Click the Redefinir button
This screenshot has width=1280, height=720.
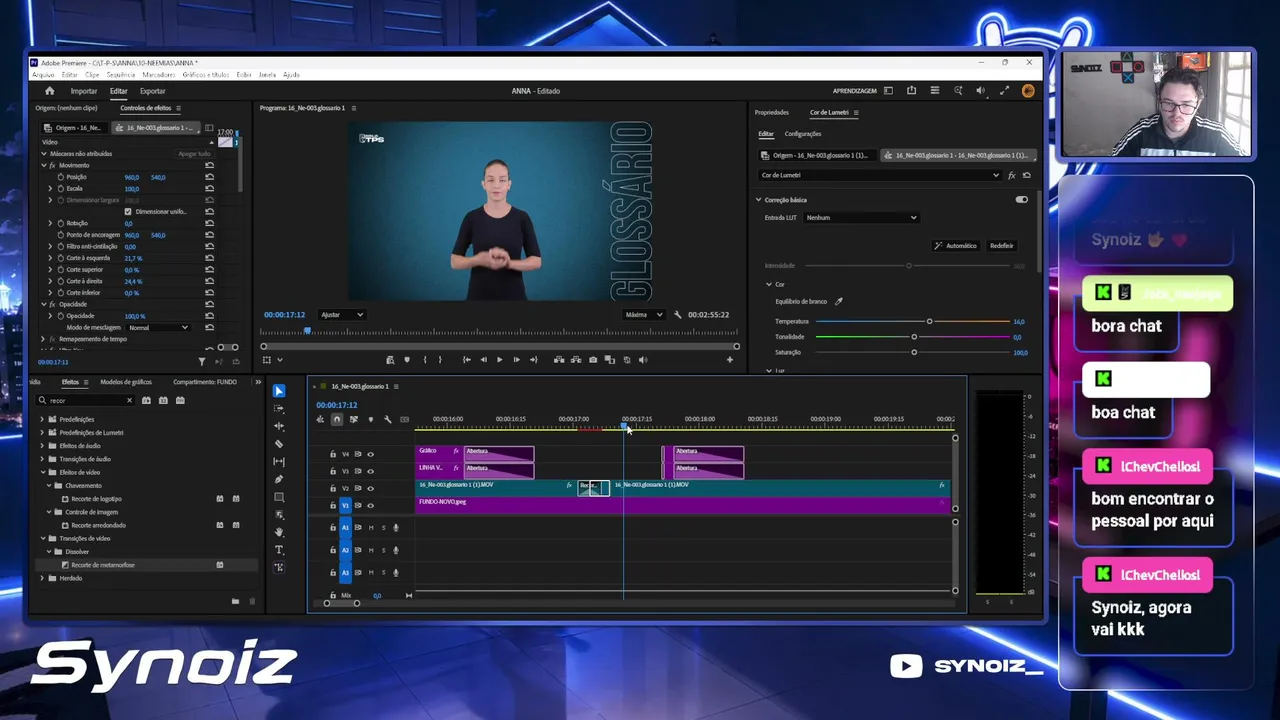click(x=1001, y=245)
